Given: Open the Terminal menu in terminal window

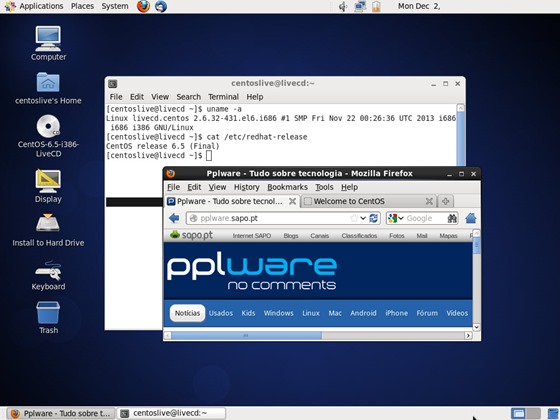Looking at the screenshot, I should point(223,97).
